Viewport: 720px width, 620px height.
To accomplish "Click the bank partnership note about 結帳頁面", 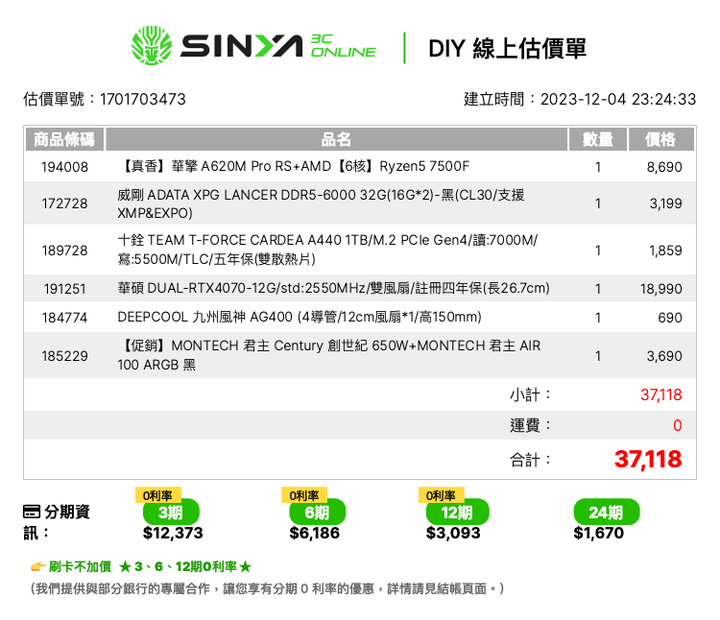I will click(267, 588).
